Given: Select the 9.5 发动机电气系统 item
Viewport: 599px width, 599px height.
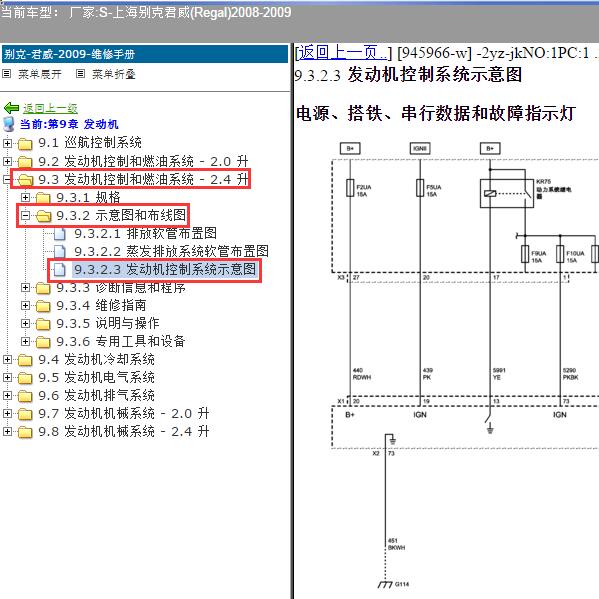Looking at the screenshot, I should 96,377.
